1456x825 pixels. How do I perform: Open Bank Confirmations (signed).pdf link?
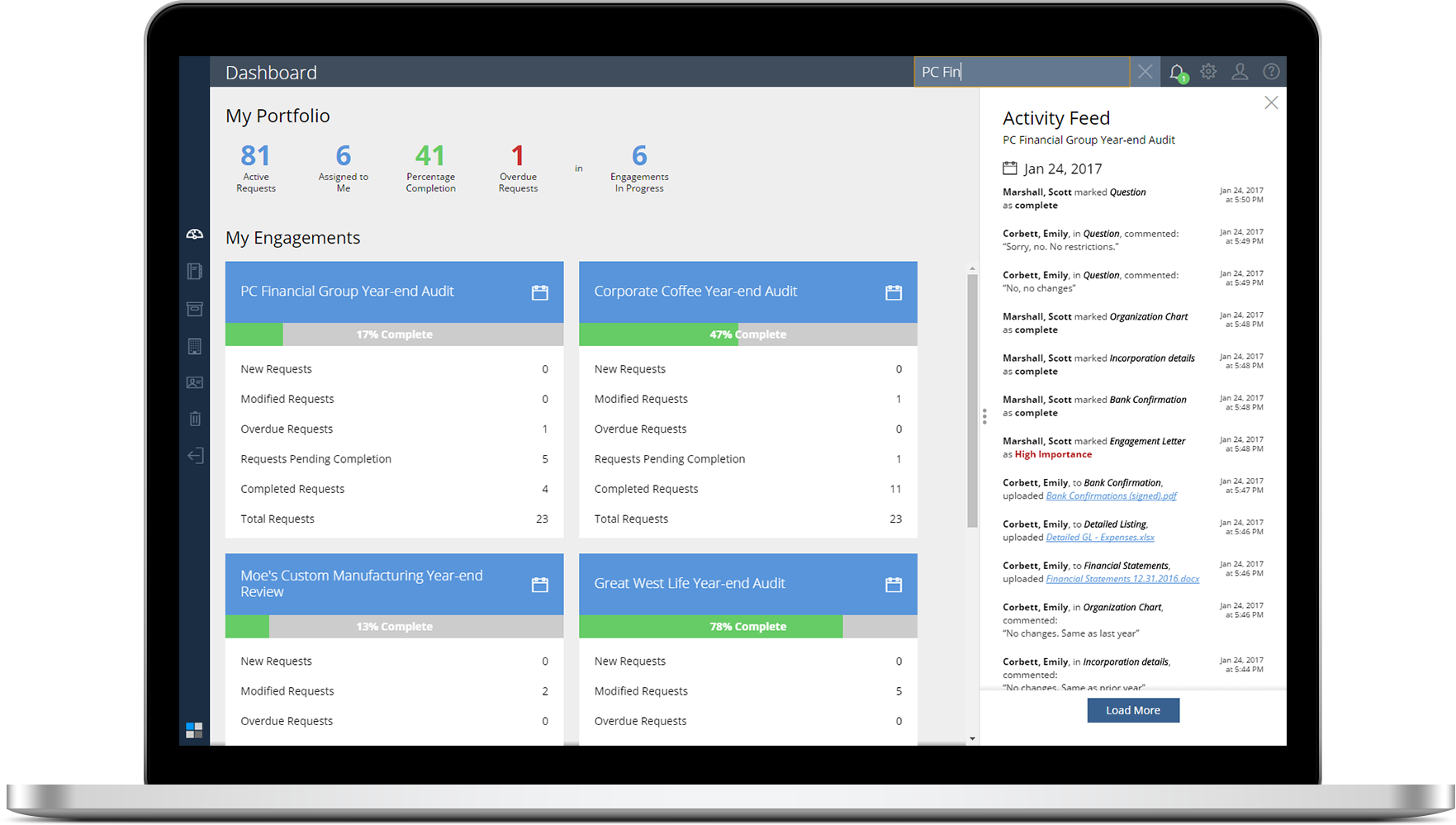tap(1111, 496)
